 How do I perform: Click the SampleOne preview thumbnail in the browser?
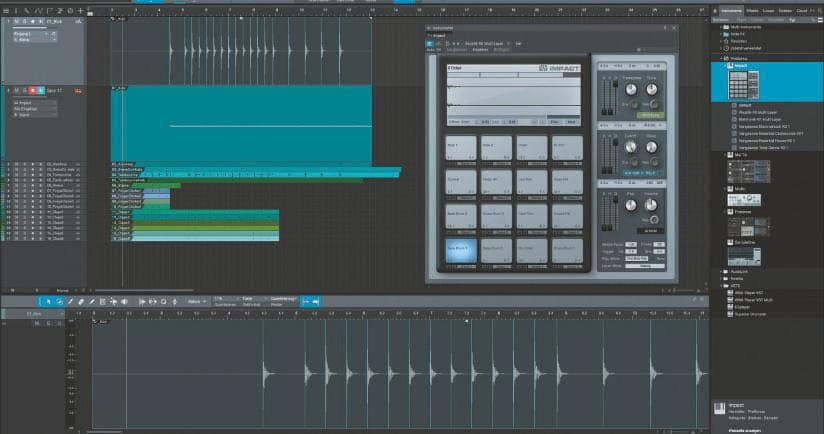[744, 257]
